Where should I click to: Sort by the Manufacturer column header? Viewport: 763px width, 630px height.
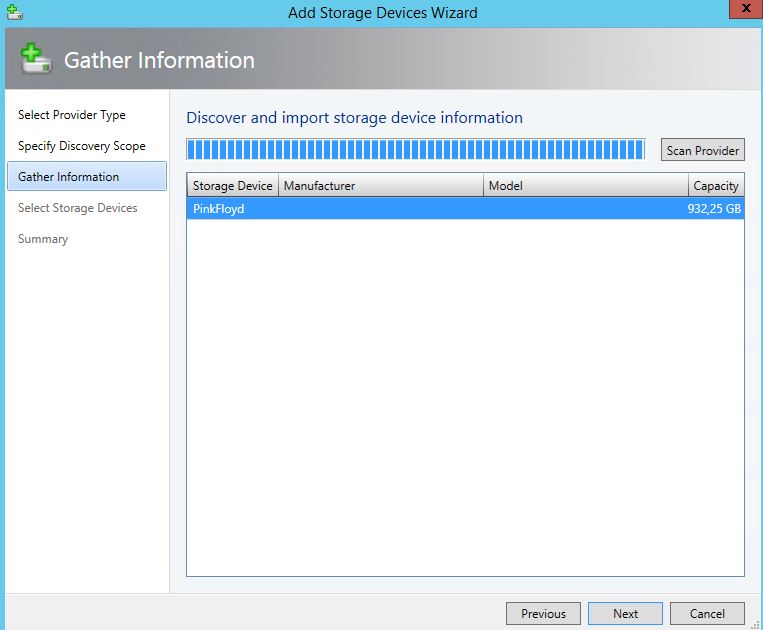click(381, 185)
